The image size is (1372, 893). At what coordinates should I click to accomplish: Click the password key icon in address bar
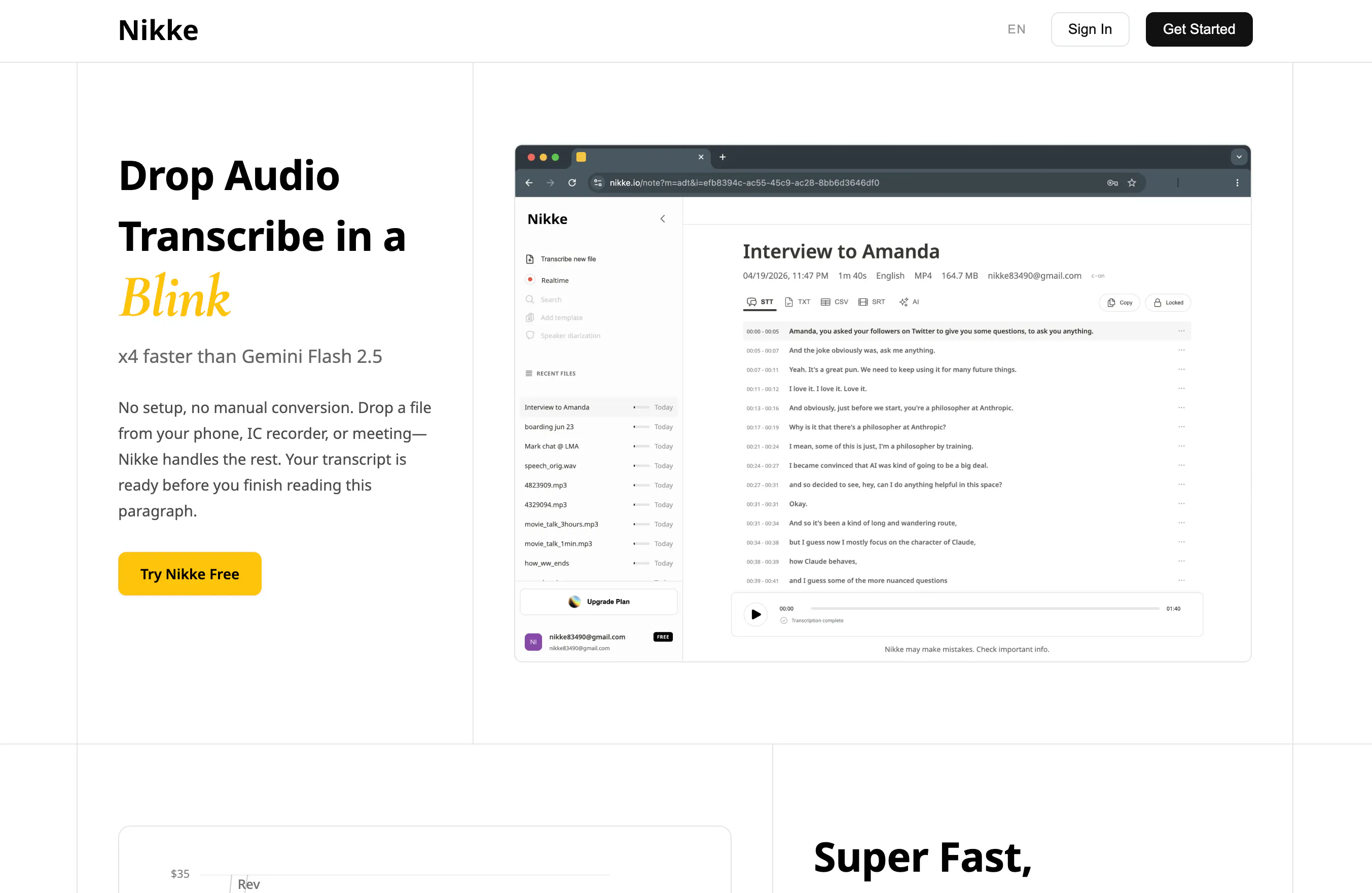1112,182
